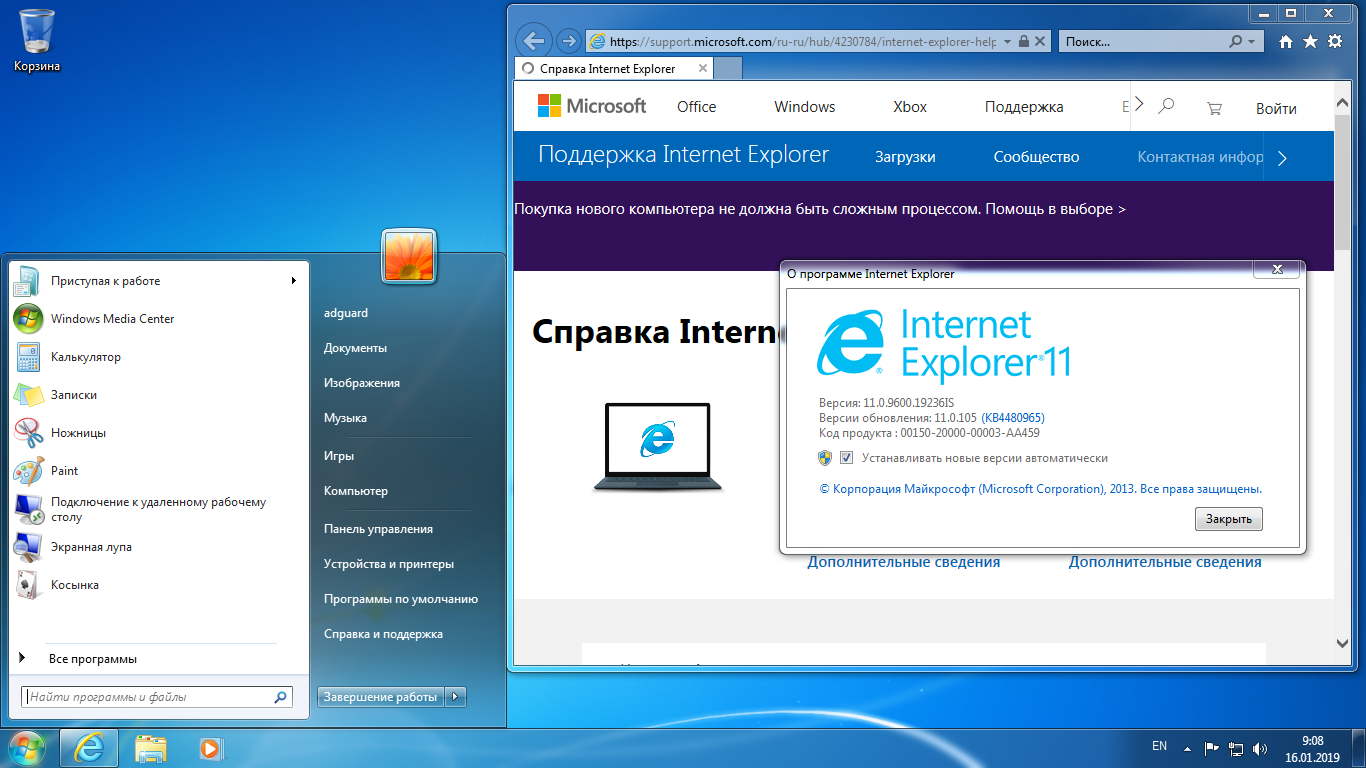Open Windows Explorer from the taskbar
Image resolution: width=1366 pixels, height=768 pixels.
151,748
